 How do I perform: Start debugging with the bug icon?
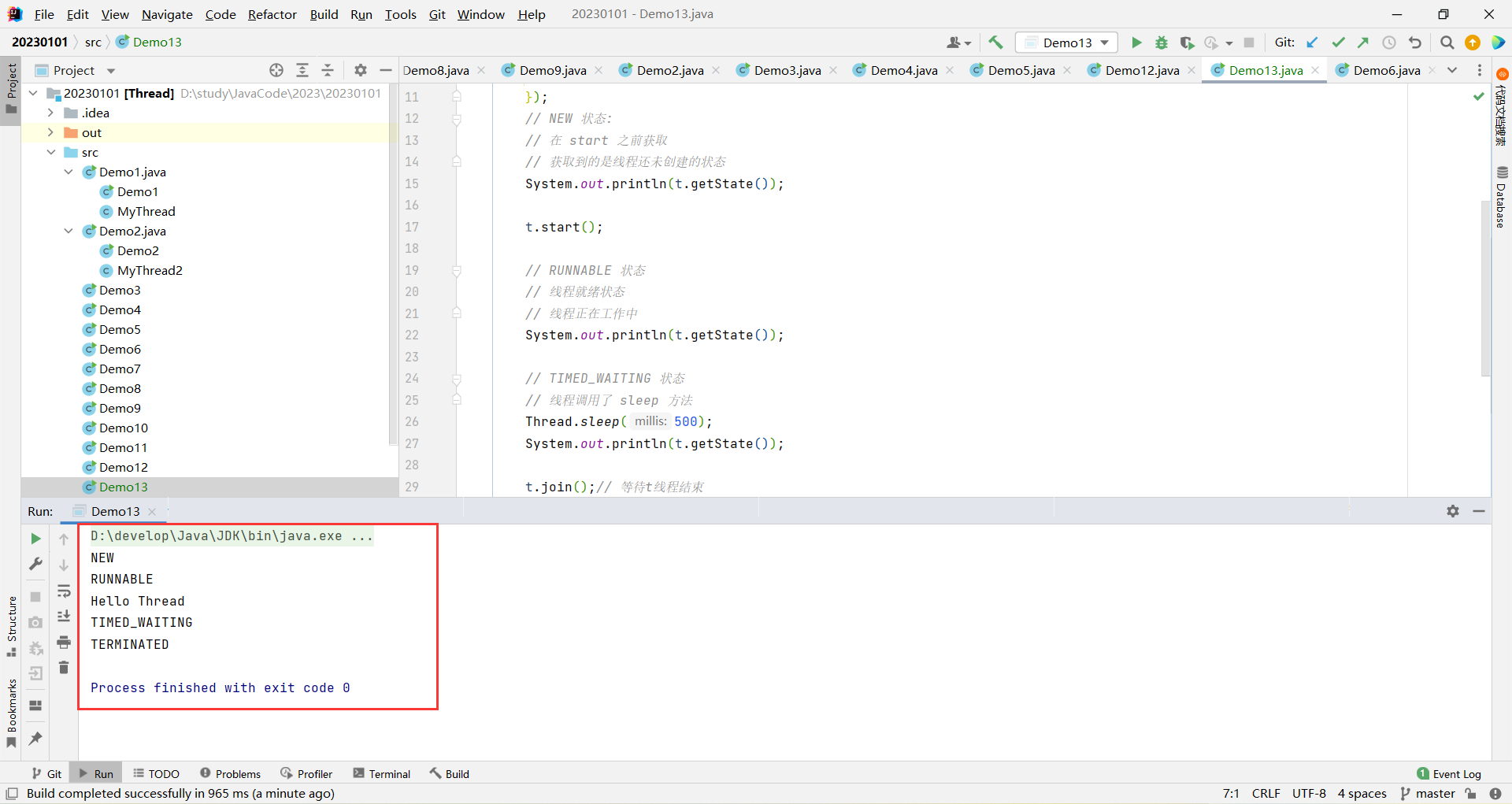pos(1162,43)
